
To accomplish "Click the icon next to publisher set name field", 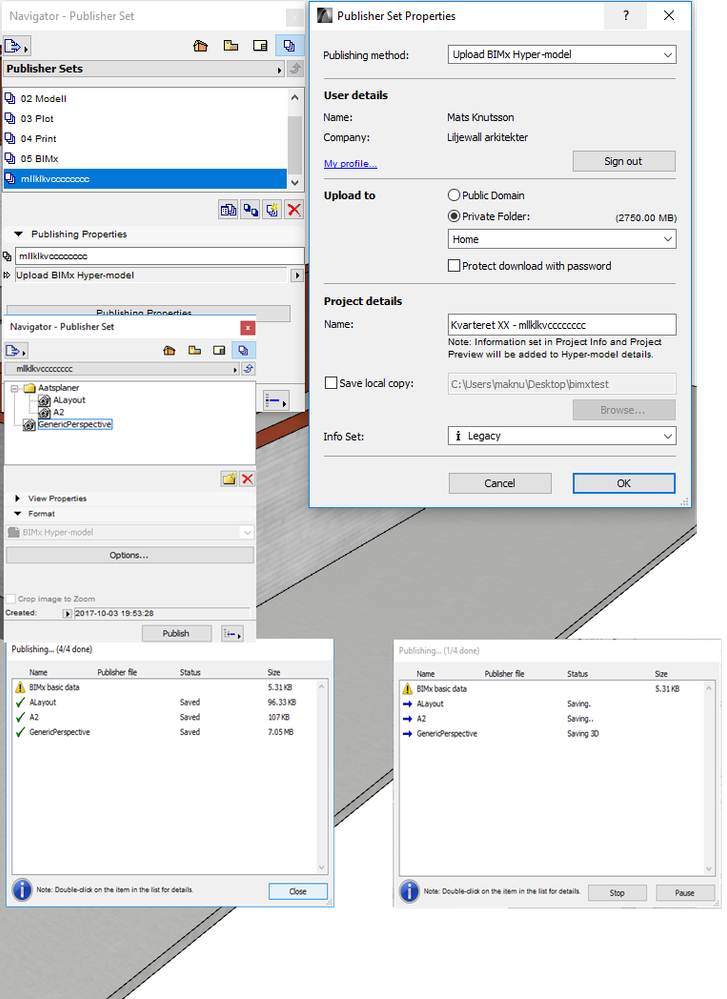I will pos(7,256).
